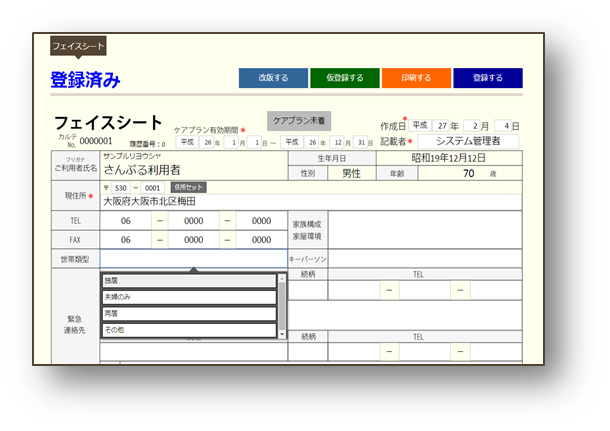Click the dropdown list scroll down arrow
The image size is (610, 431).
pos(282,334)
